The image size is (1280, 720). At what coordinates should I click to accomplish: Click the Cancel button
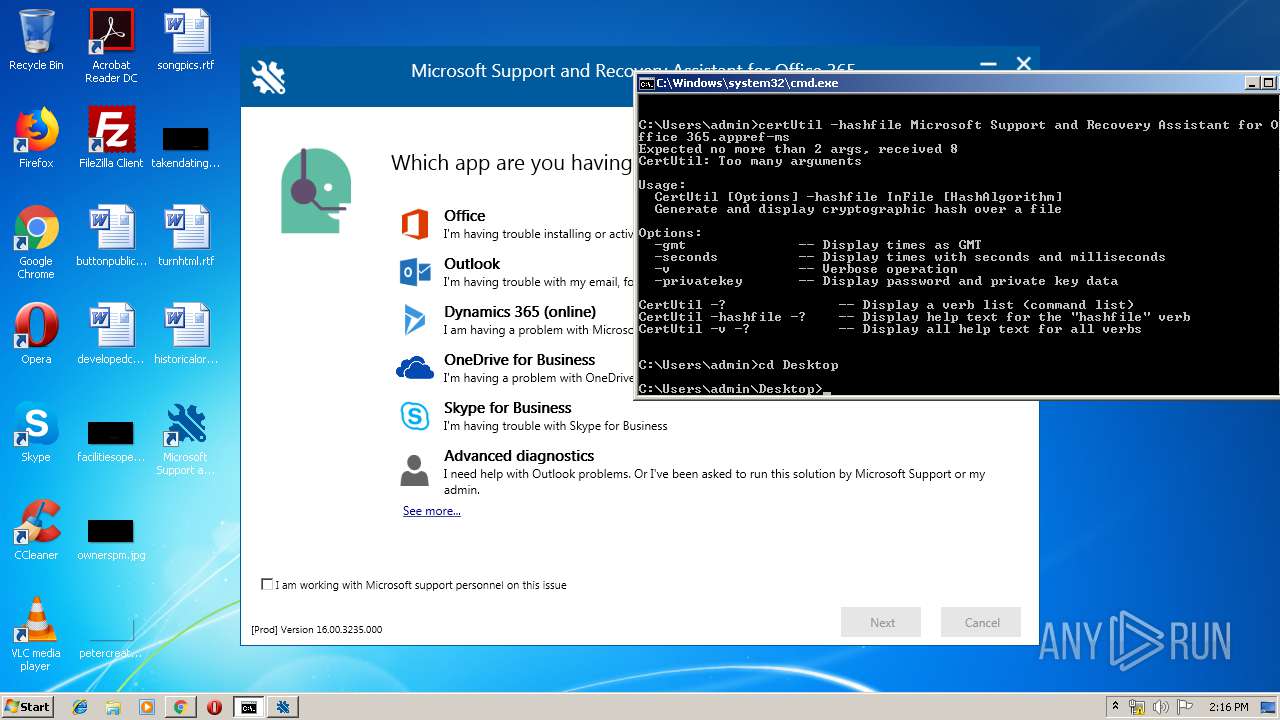[981, 622]
